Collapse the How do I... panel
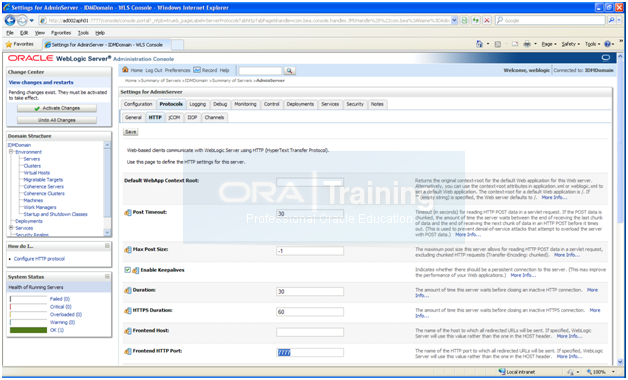This screenshot has width=628, height=380. [x=107, y=246]
